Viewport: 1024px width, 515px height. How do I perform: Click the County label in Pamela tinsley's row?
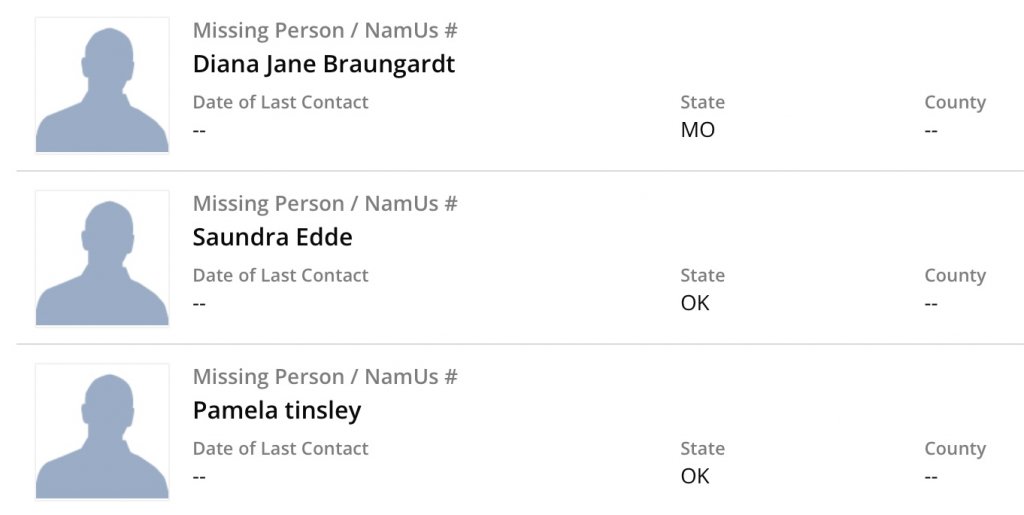click(x=954, y=448)
